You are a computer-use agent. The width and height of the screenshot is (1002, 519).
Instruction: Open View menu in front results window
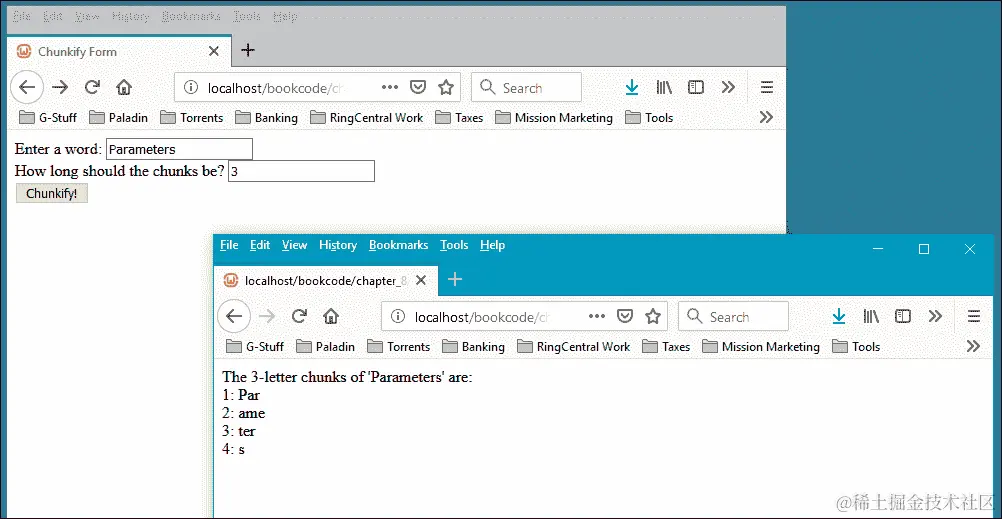point(295,245)
